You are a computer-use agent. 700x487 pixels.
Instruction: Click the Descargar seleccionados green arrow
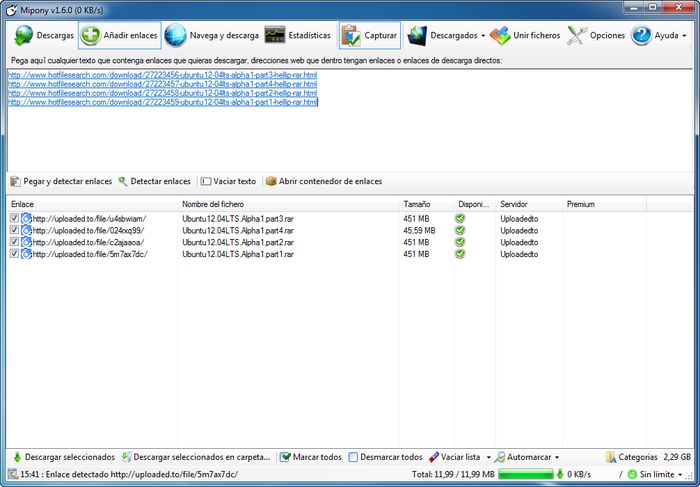(x=17, y=457)
